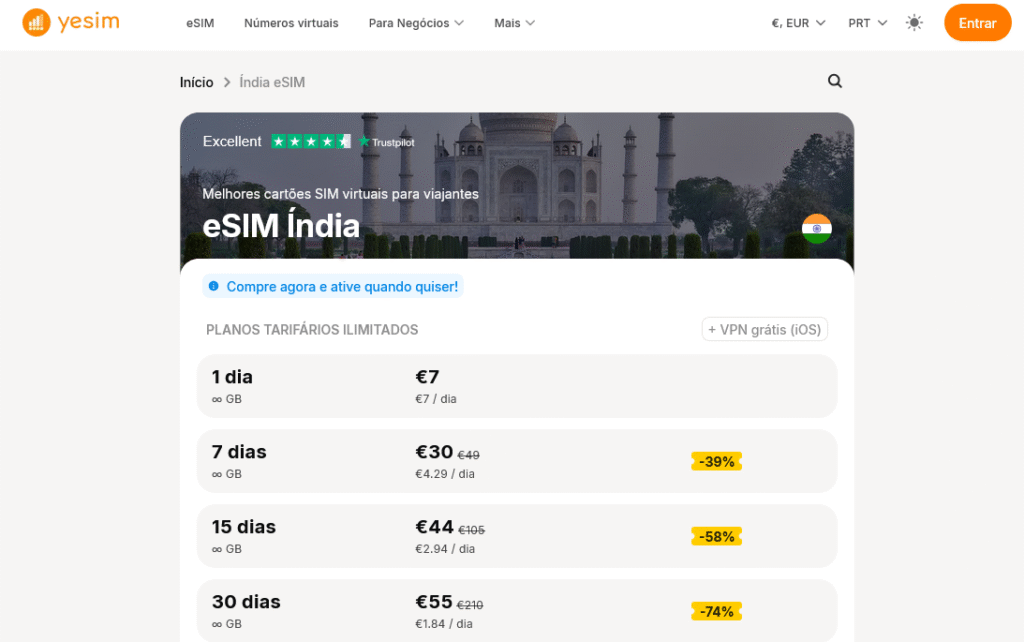Go to the eSIM menu item
Screen dimensions: 1024x642
point(200,23)
